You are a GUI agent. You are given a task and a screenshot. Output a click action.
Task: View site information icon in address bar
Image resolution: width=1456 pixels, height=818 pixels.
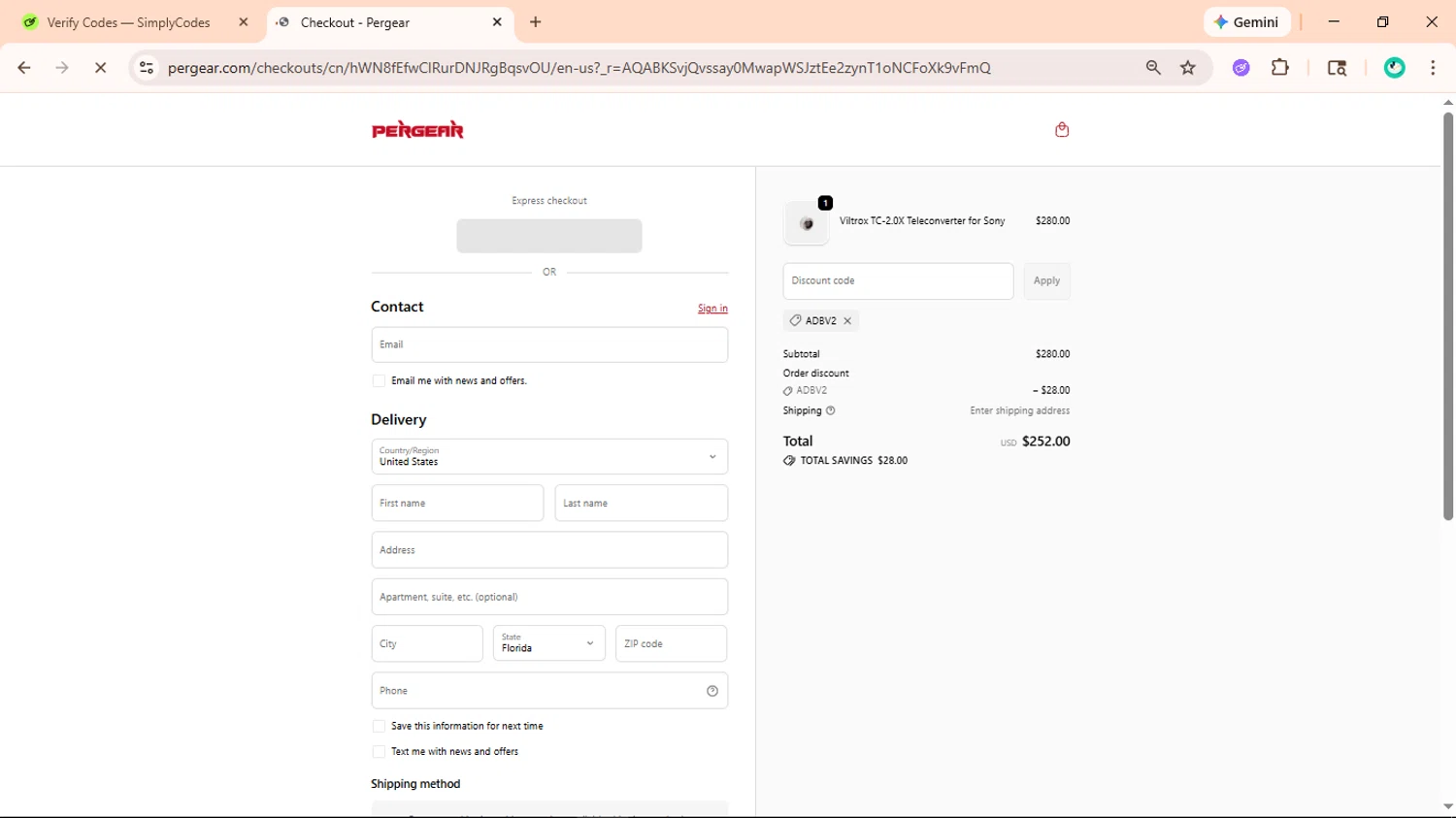pyautogui.click(x=147, y=68)
